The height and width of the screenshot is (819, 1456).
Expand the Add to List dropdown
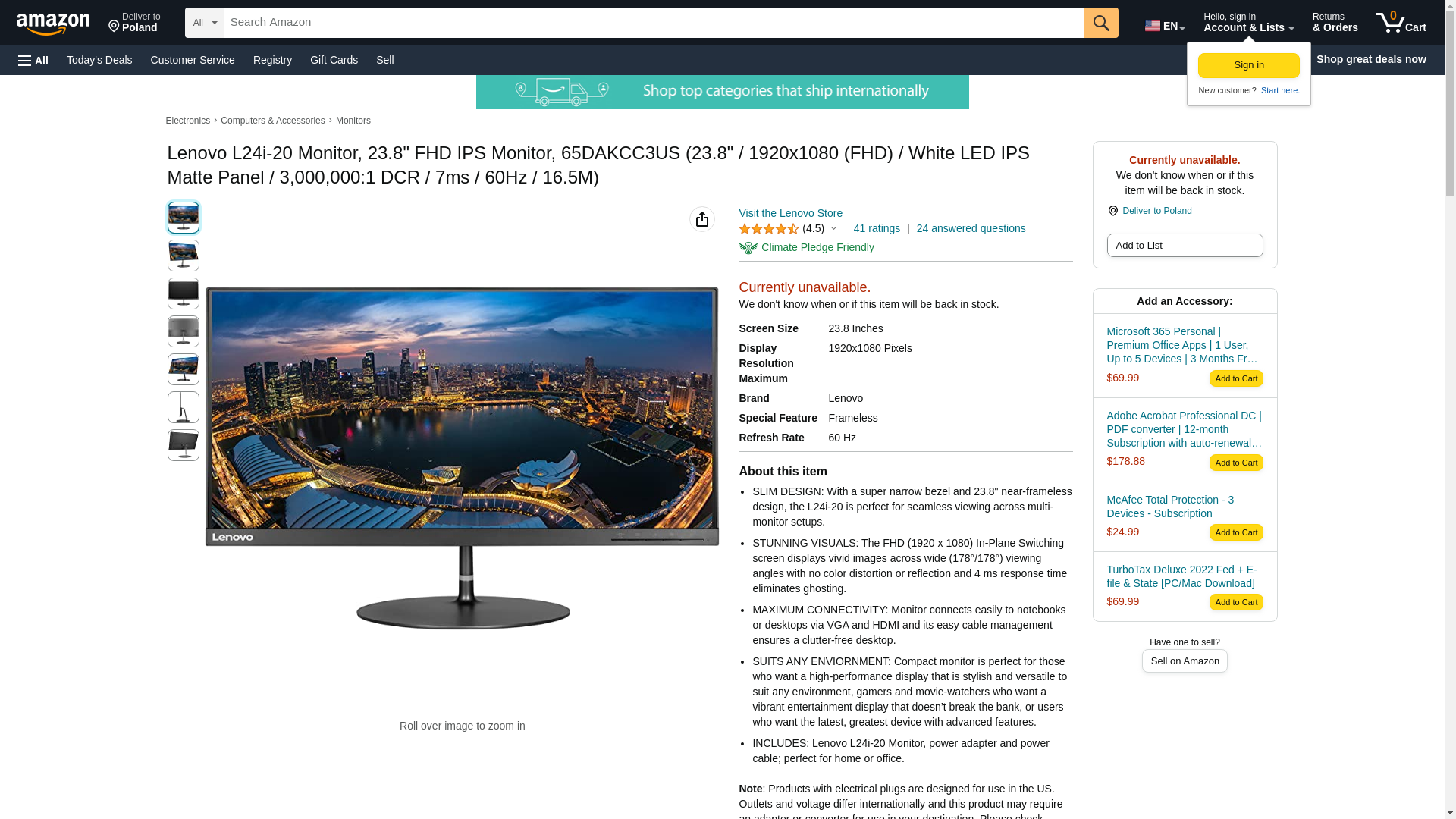pos(1185,245)
